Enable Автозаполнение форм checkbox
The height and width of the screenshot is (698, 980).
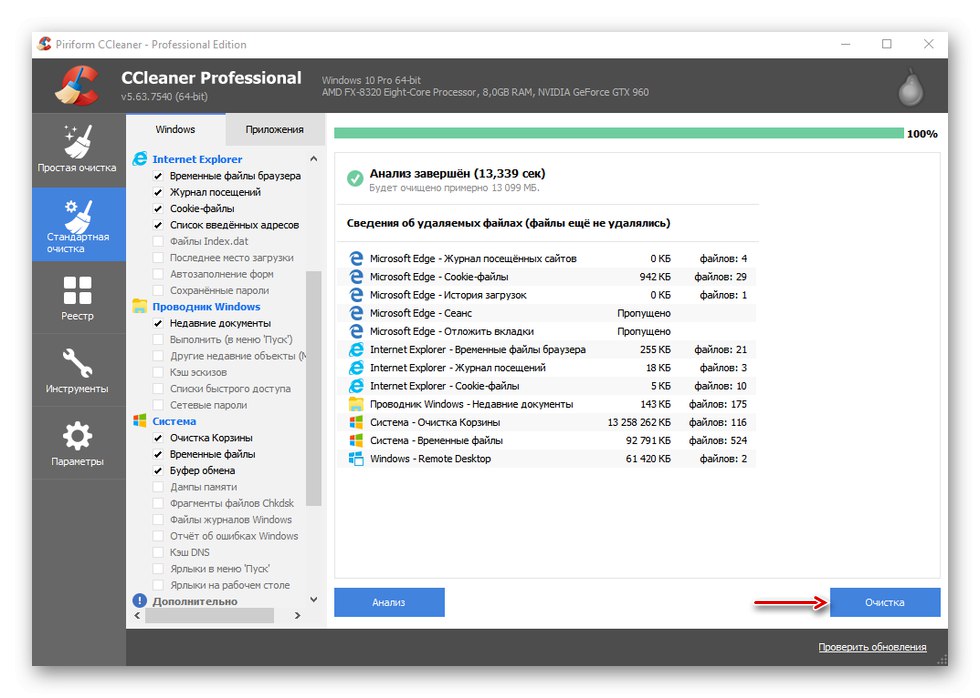(158, 274)
